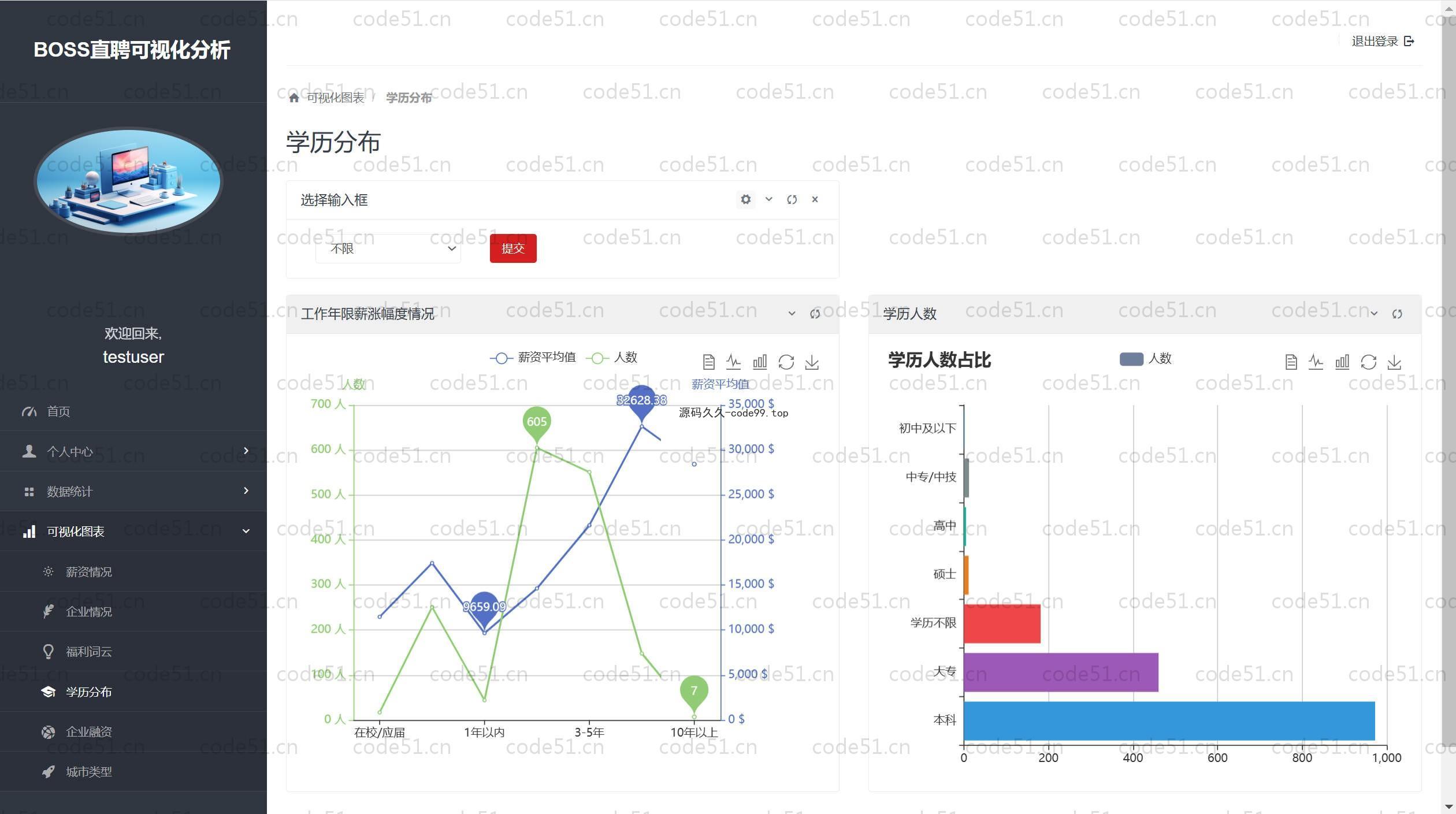Open the 不限 education dropdown
This screenshot has width=1456, height=814.
pyautogui.click(x=388, y=248)
